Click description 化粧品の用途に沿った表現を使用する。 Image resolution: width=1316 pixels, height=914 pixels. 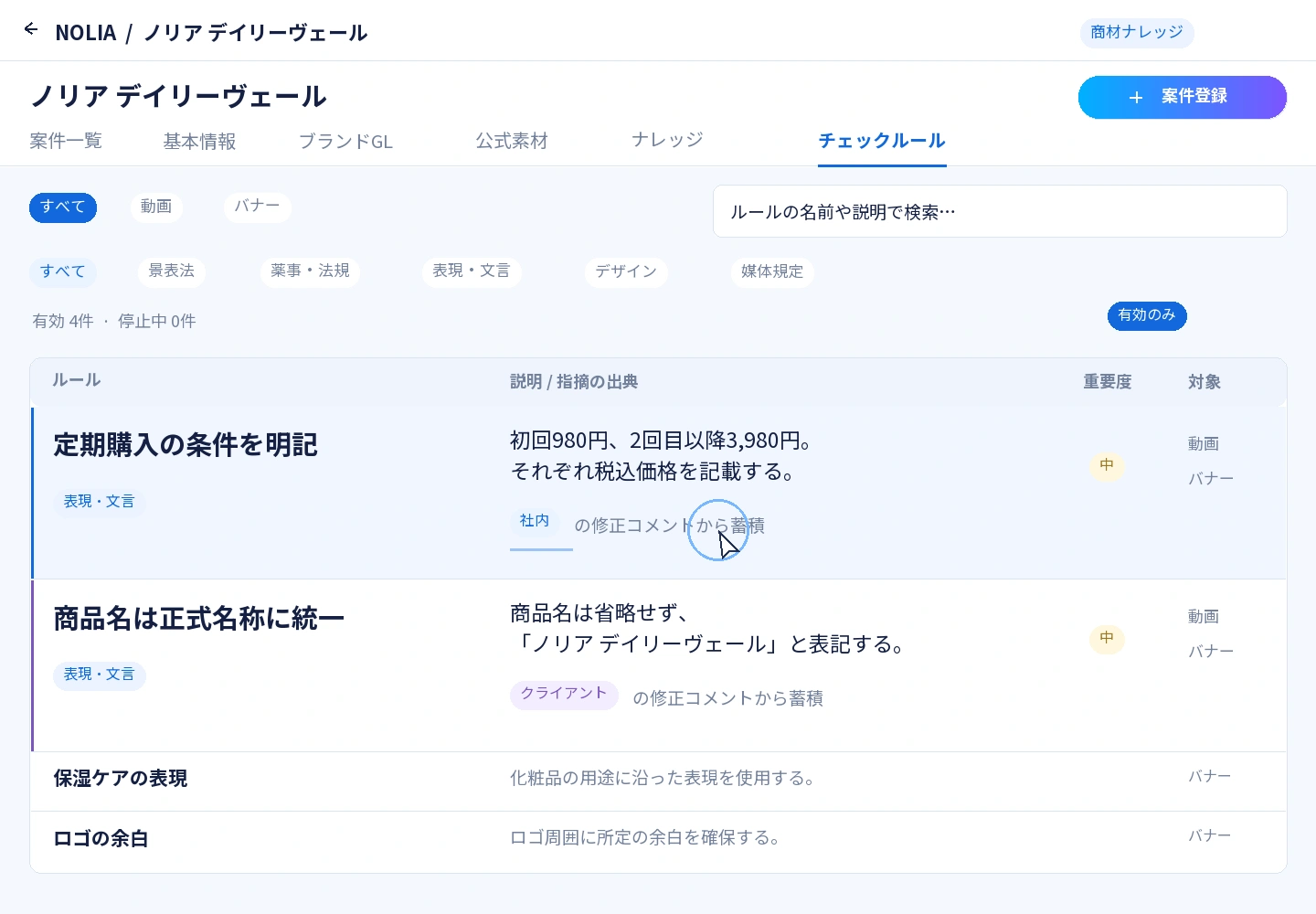point(663,778)
